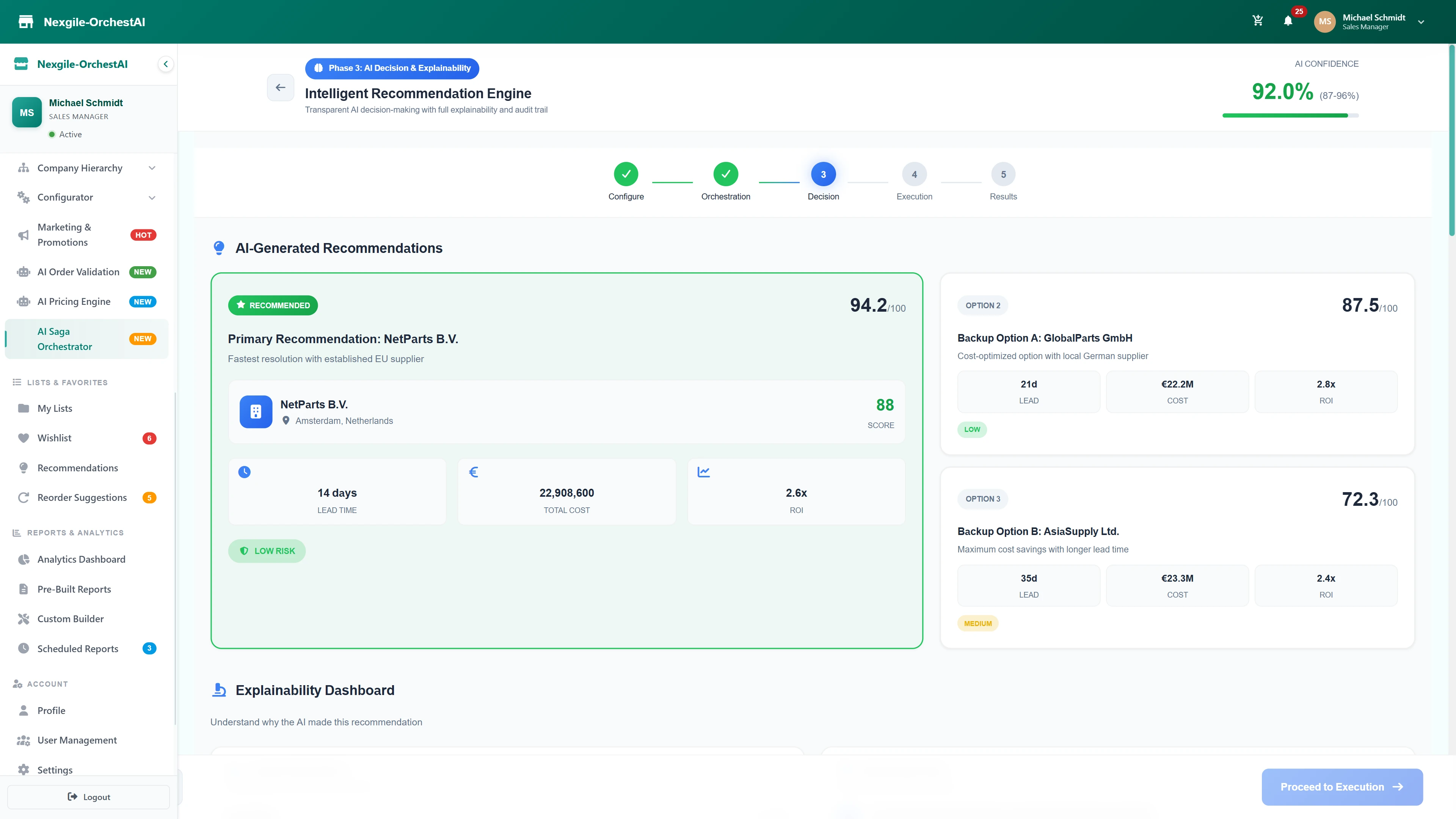
Task: Click the Proceed to Execution button
Action: (1342, 787)
